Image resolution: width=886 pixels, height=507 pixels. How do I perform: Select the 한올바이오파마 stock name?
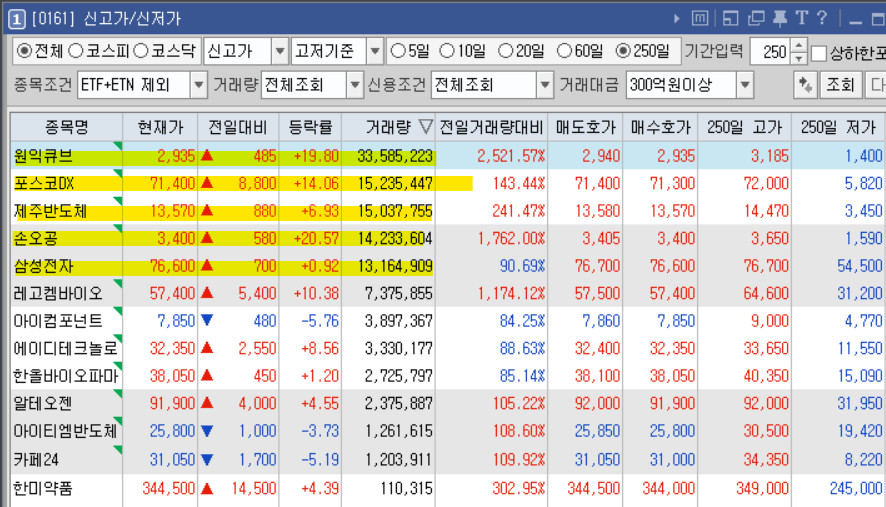[66, 376]
